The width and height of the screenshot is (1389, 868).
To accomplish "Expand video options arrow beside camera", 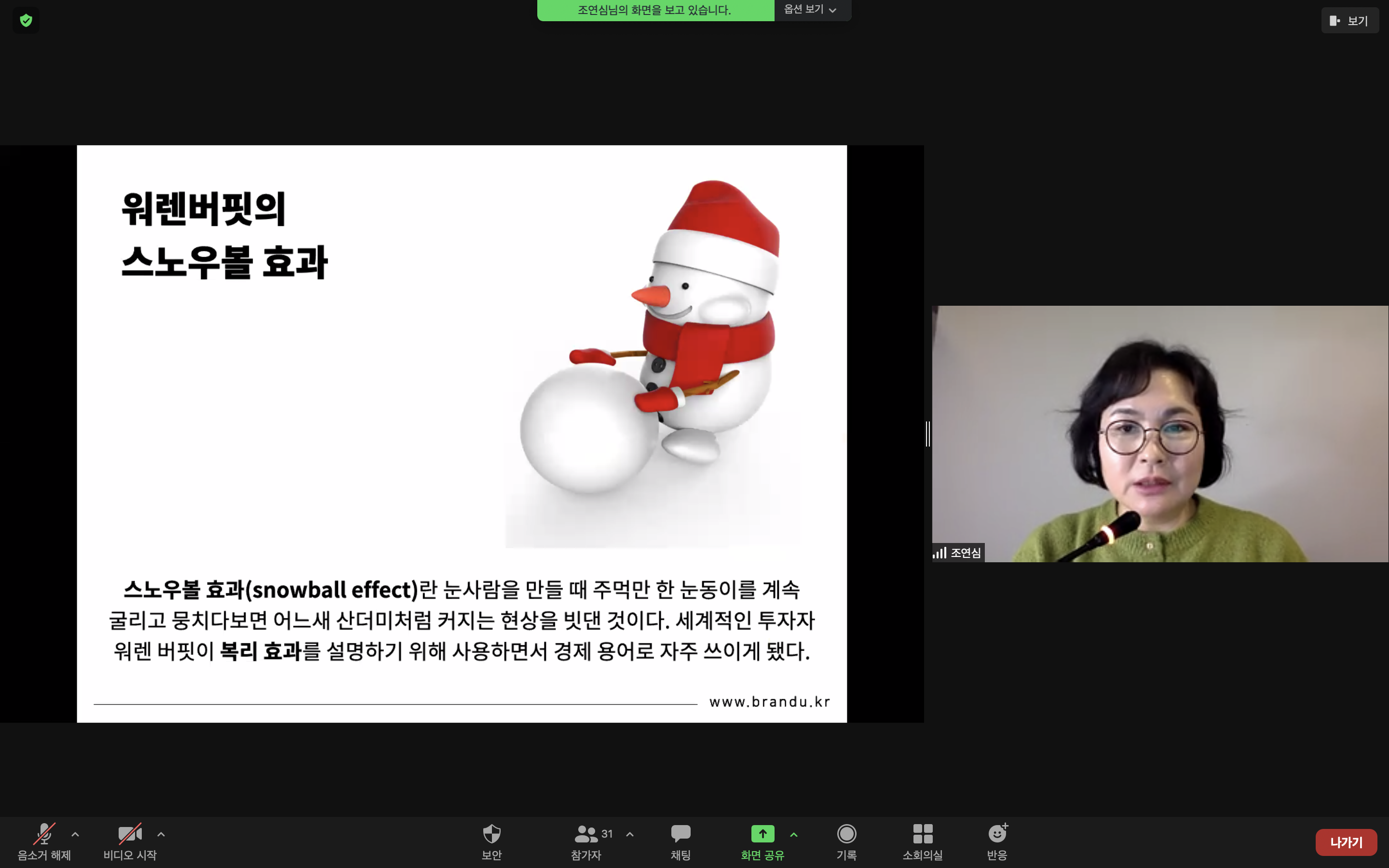I will tap(161, 834).
